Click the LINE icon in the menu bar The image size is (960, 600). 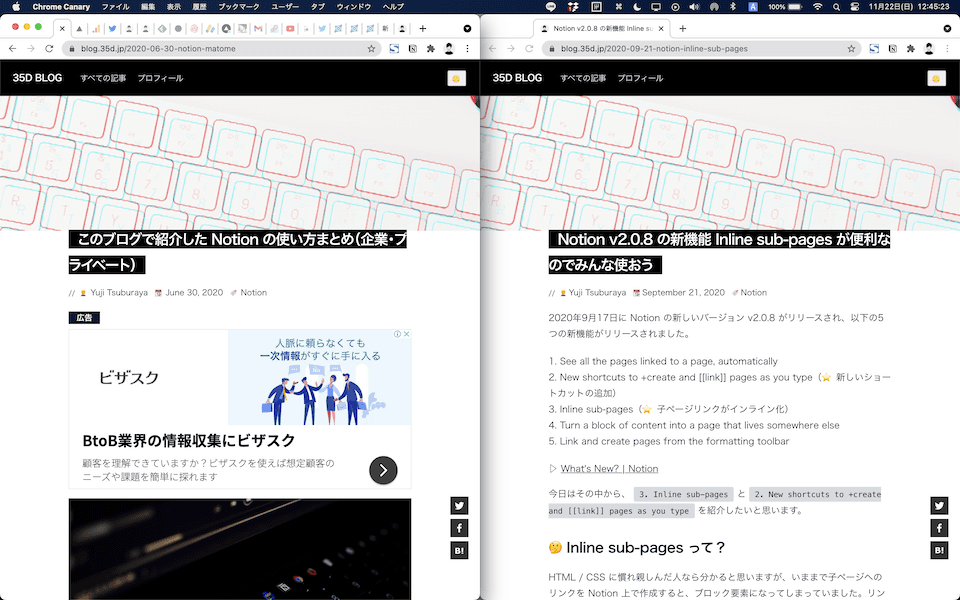tap(551, 7)
